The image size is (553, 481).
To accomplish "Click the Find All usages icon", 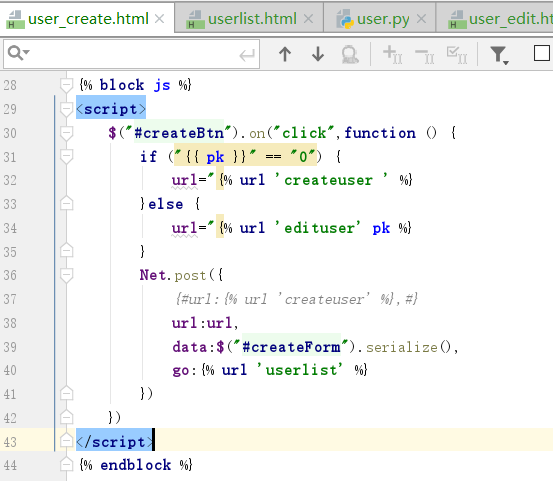I will click(x=350, y=54).
